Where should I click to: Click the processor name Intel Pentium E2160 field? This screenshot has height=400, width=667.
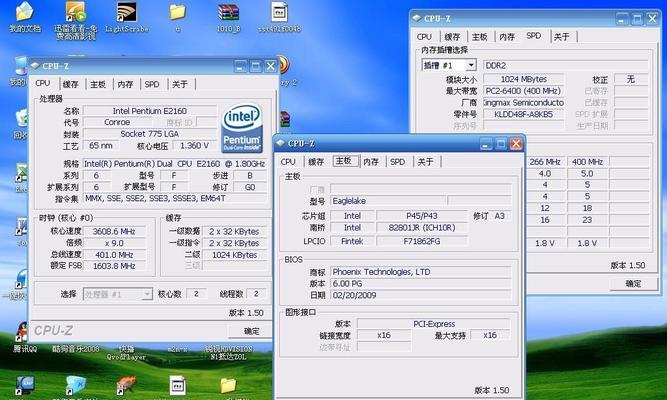150,111
